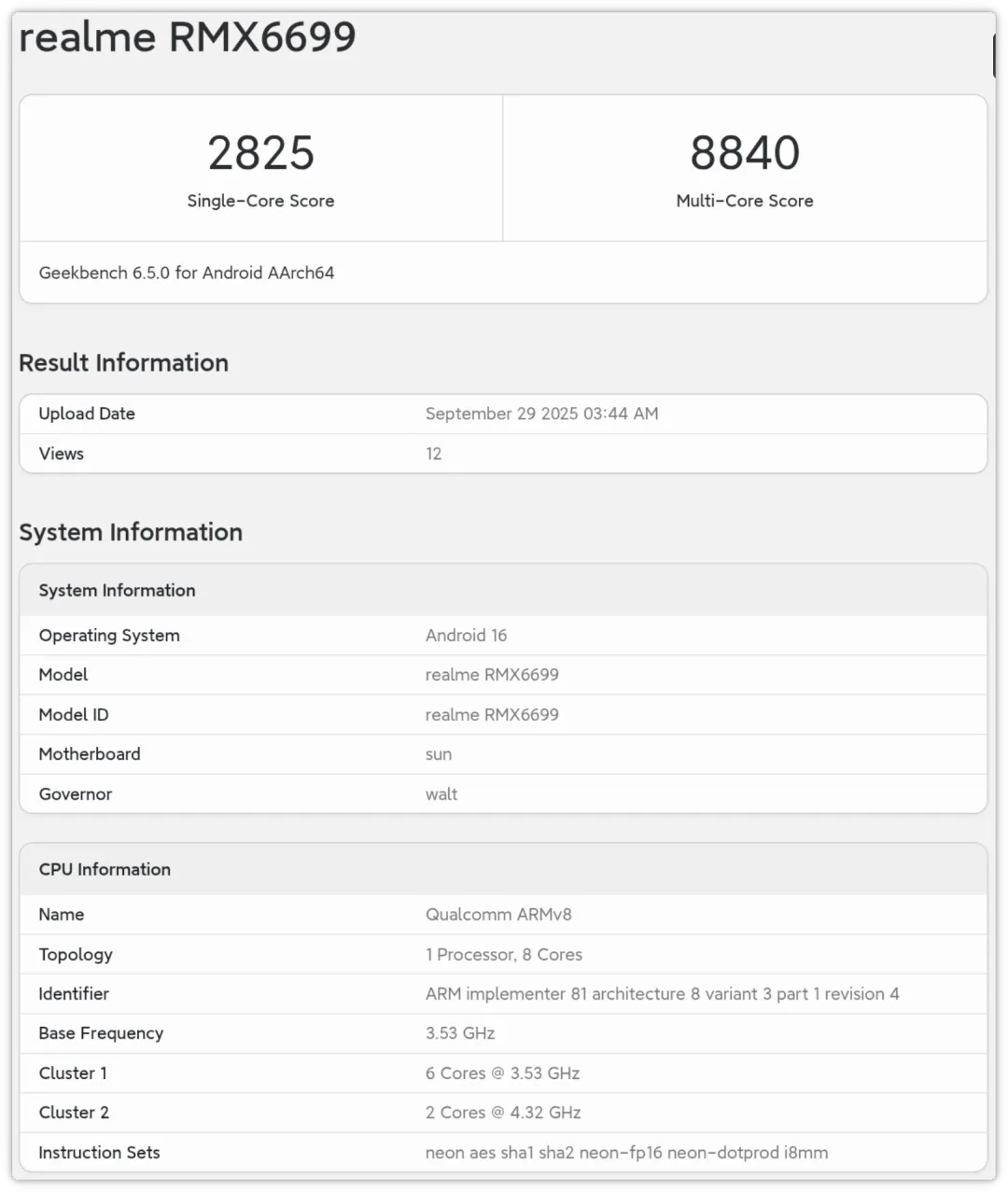Click the Single-Core Score value 2825
Screen dimensions: 1008x1192
point(260,153)
